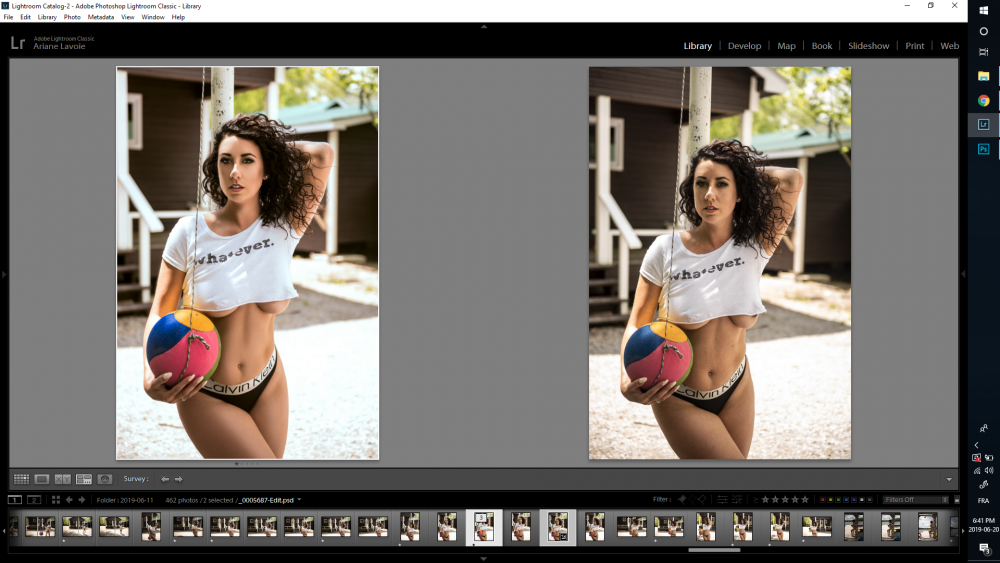Image resolution: width=1000 pixels, height=563 pixels.
Task: Open Compare view (XY) mode
Action: (63, 479)
